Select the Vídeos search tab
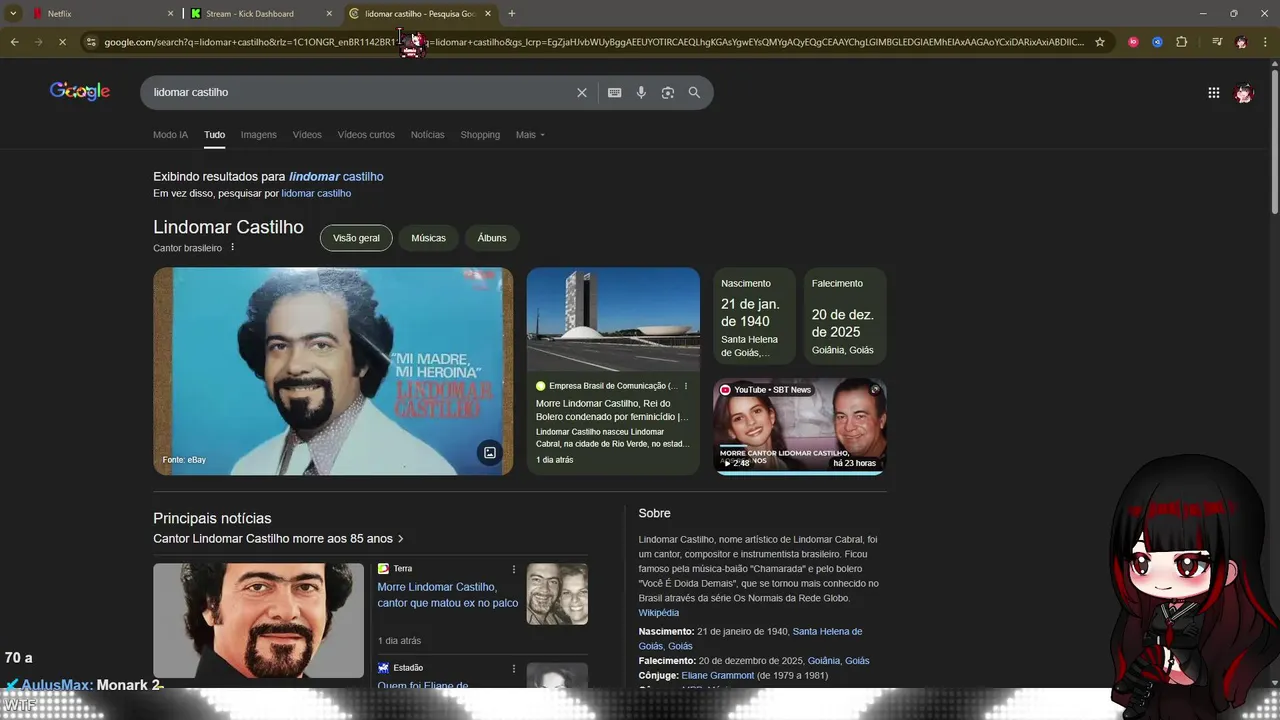 coord(307,135)
